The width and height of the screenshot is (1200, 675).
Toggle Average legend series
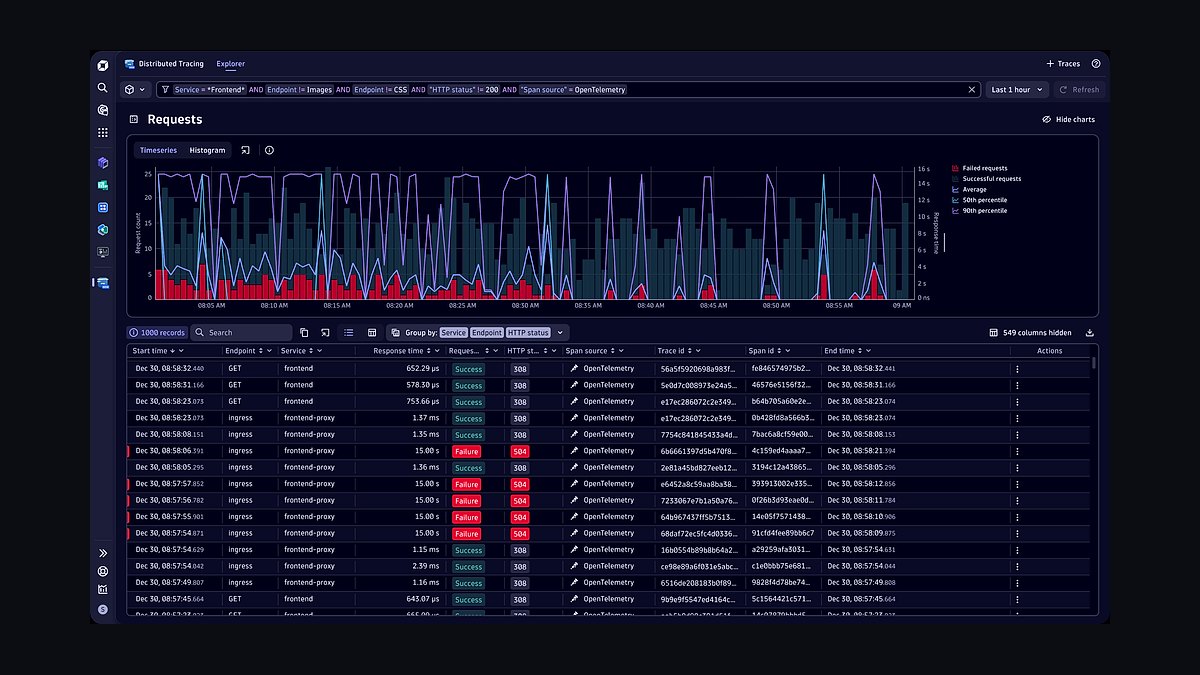click(x=969, y=189)
